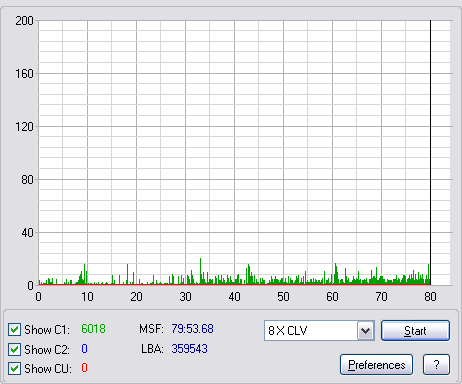
Task: Click the LBA value 359543
Action: tap(189, 349)
